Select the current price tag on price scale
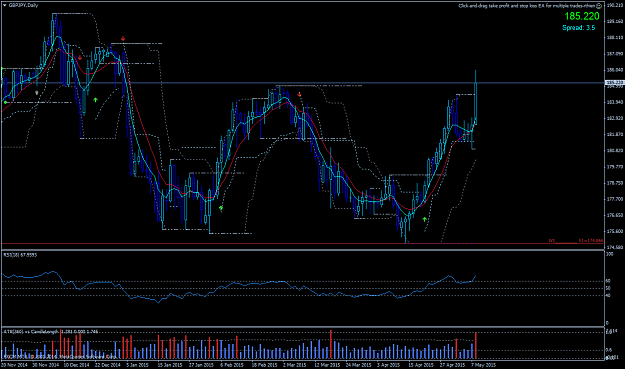This screenshot has width=625, height=369. pos(614,83)
